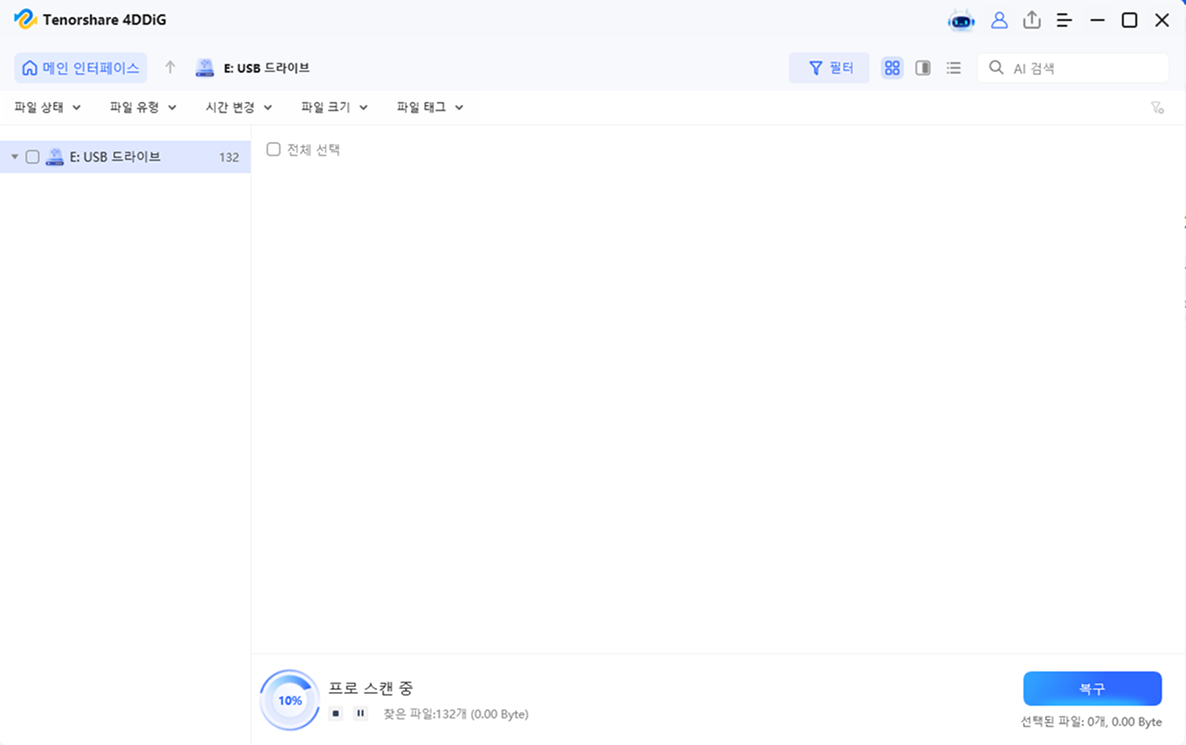Click the share/export icon in title bar

point(1032,20)
